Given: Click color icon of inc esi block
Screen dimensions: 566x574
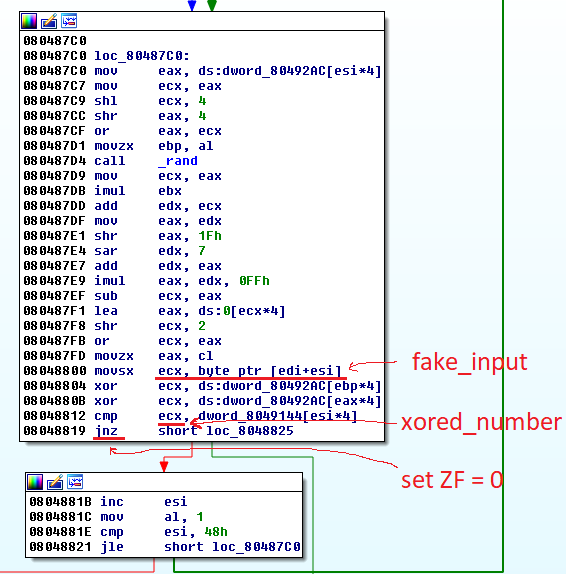Looking at the screenshot, I should tap(35, 482).
